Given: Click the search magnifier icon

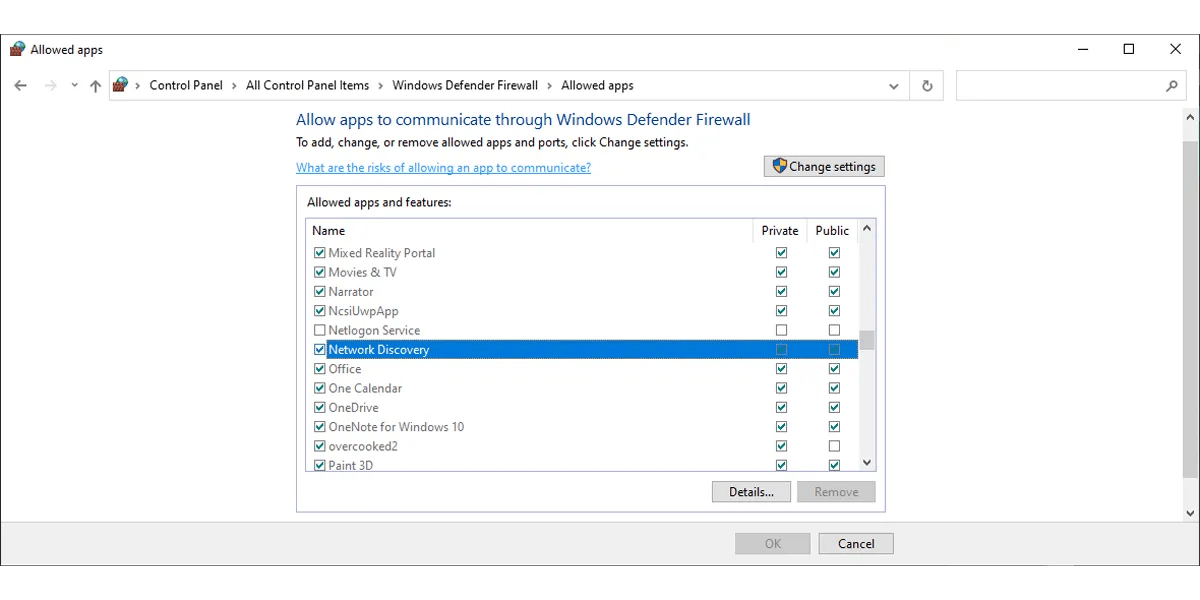Looking at the screenshot, I should (x=1172, y=86).
